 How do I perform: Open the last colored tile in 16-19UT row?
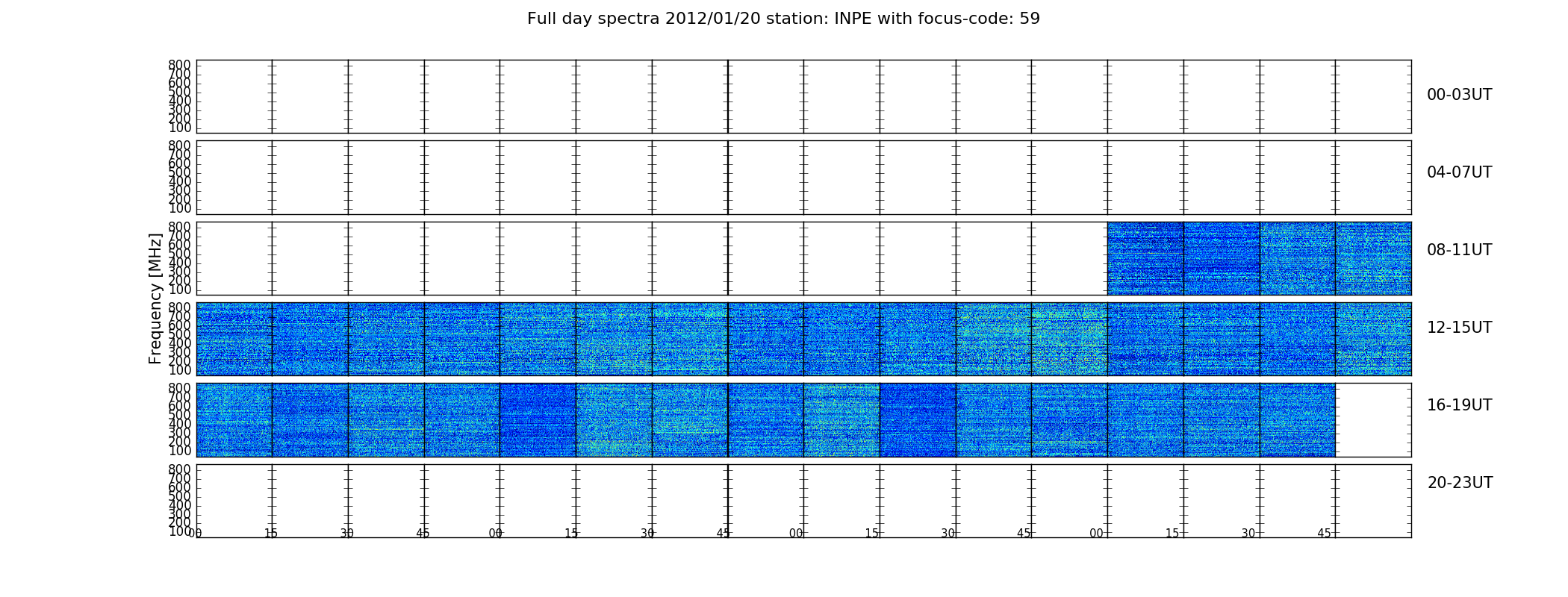1297,420
